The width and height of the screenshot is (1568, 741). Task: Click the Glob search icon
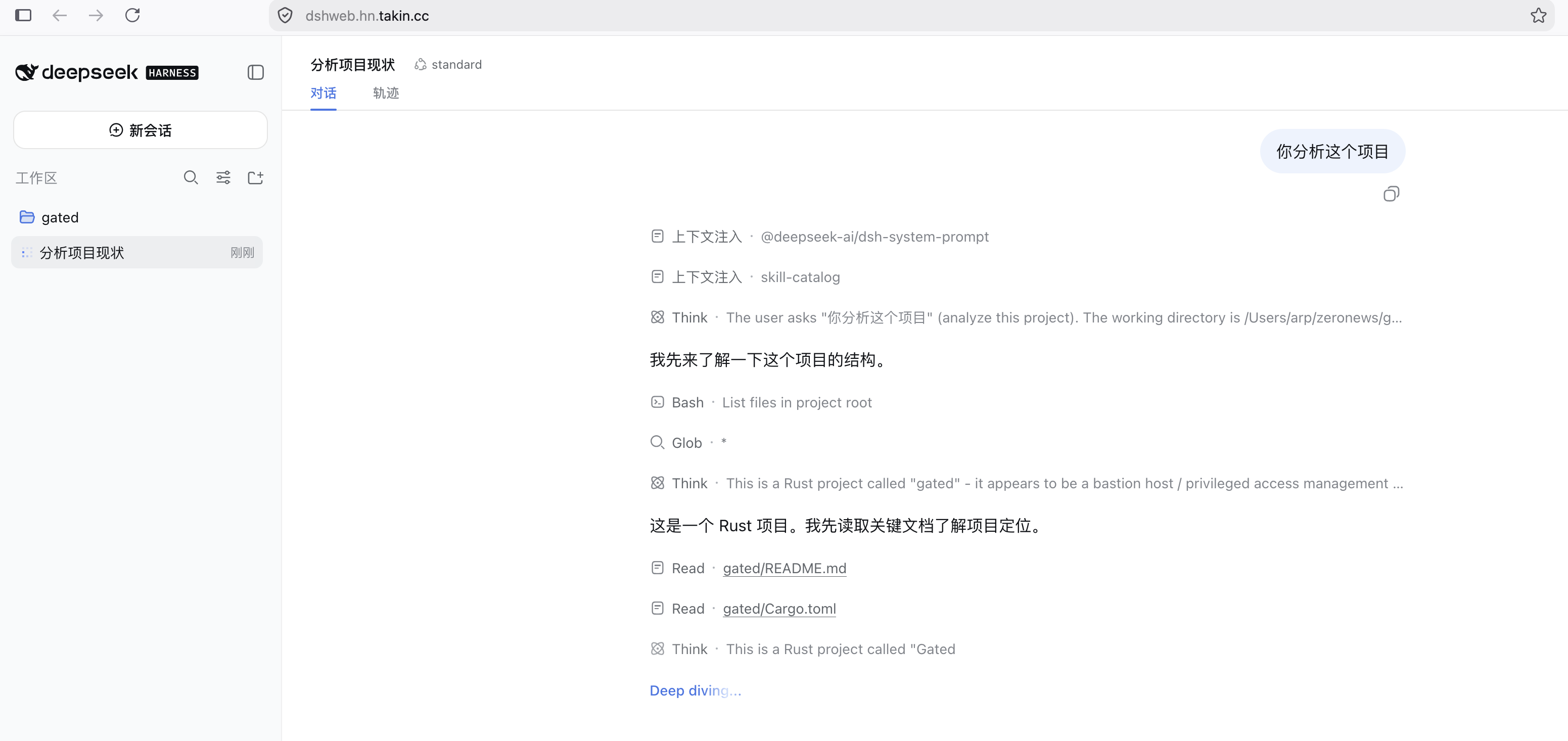point(658,442)
